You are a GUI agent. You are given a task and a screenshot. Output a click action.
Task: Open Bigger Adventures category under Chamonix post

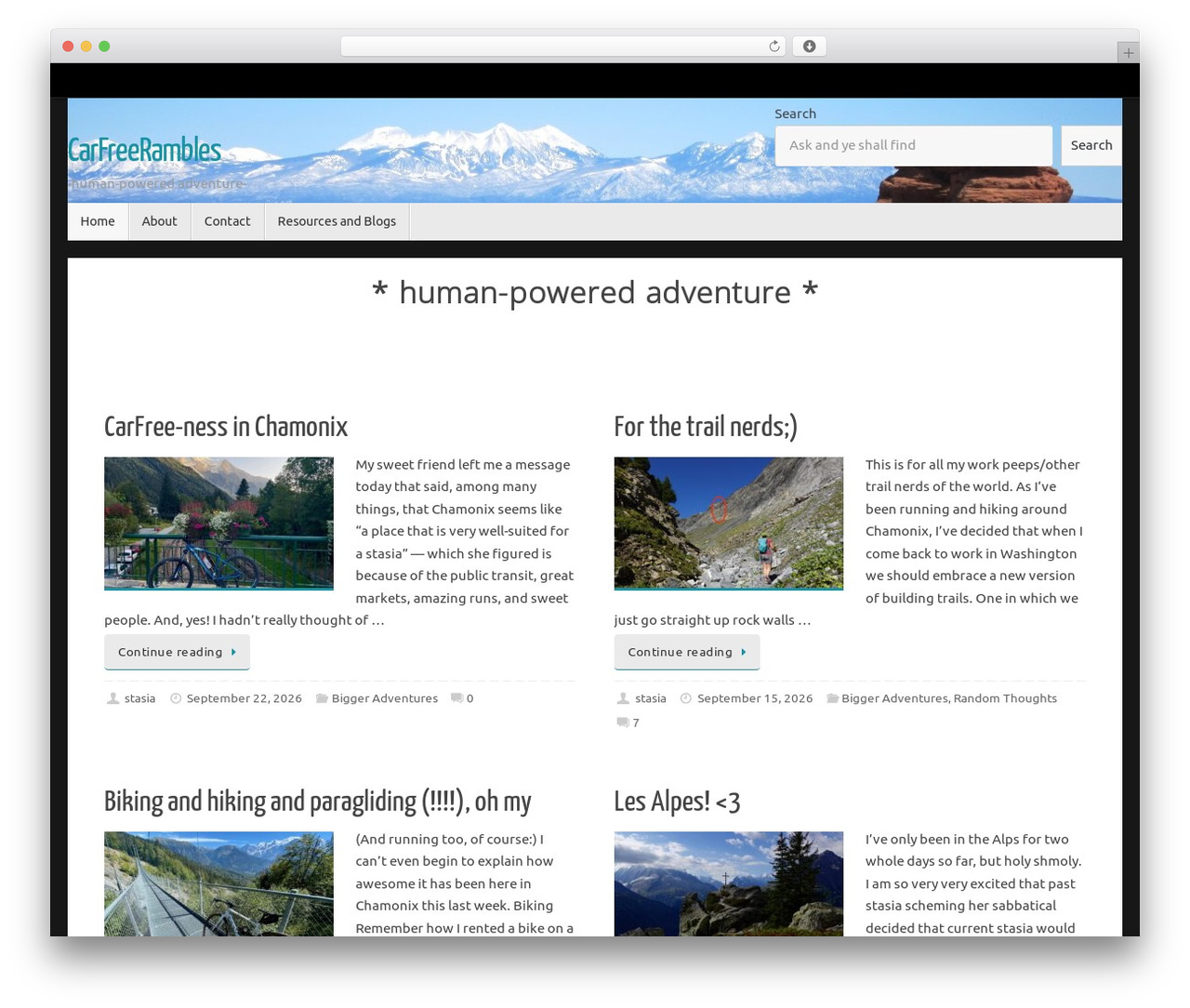tap(385, 698)
